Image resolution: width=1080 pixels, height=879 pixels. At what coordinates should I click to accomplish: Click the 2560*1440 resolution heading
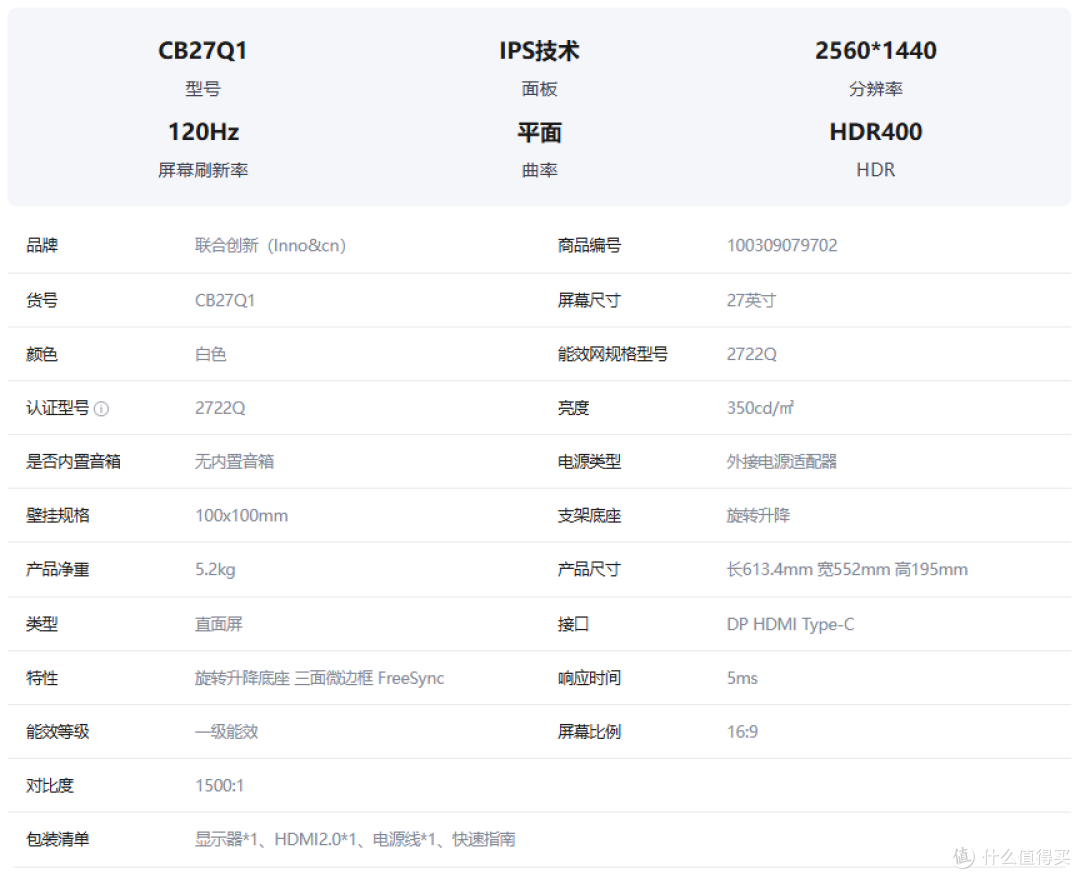[875, 50]
